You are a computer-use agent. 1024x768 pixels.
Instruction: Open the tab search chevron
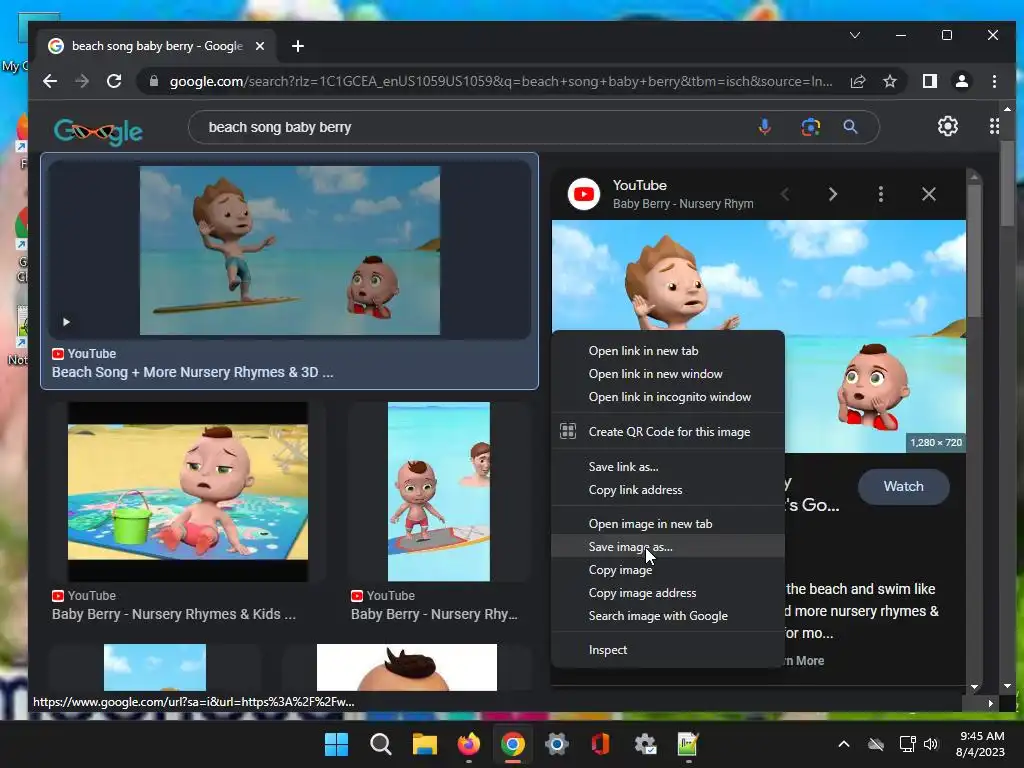point(855,35)
